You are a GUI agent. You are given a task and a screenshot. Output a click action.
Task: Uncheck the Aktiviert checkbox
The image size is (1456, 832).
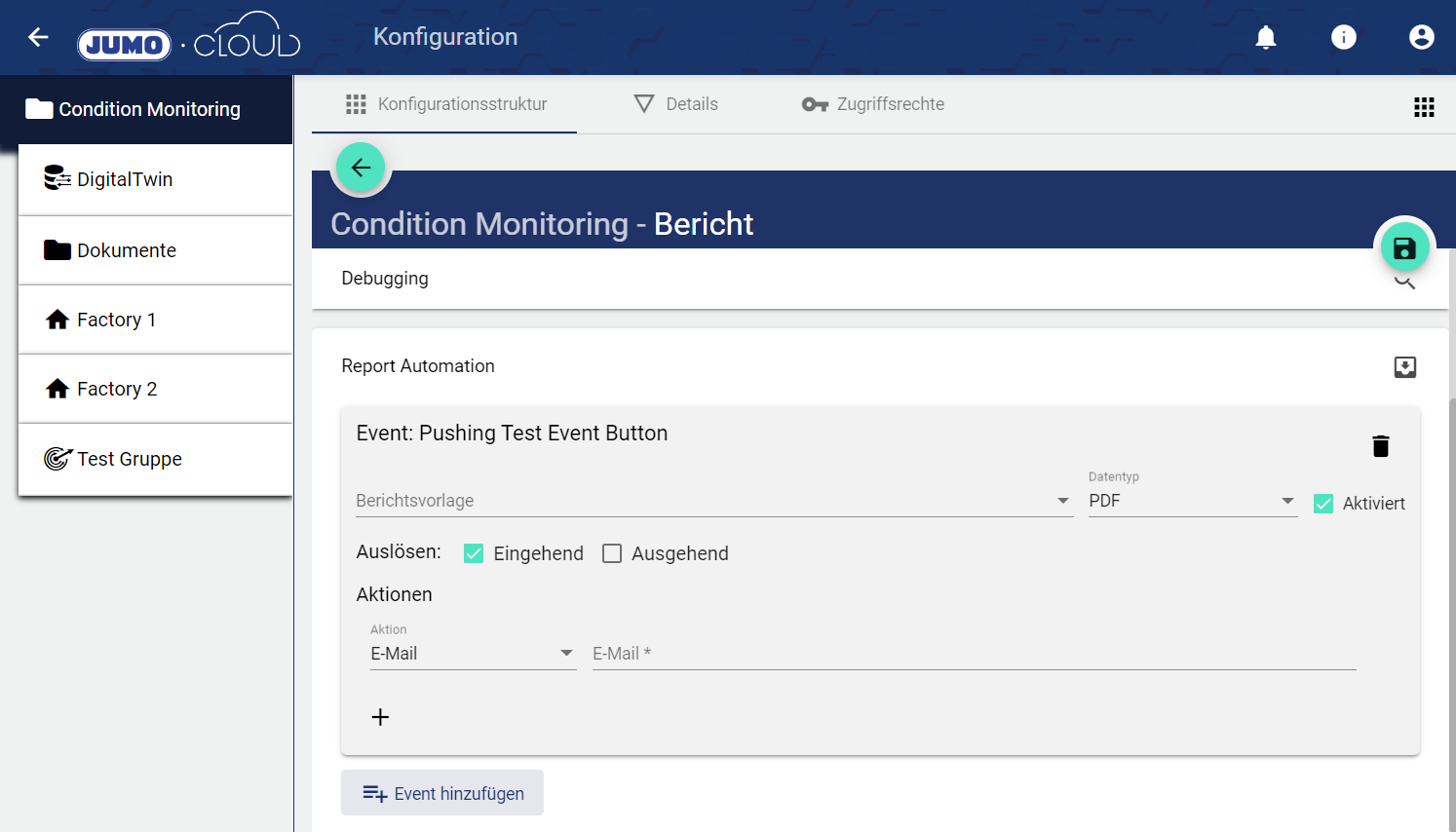(x=1322, y=504)
